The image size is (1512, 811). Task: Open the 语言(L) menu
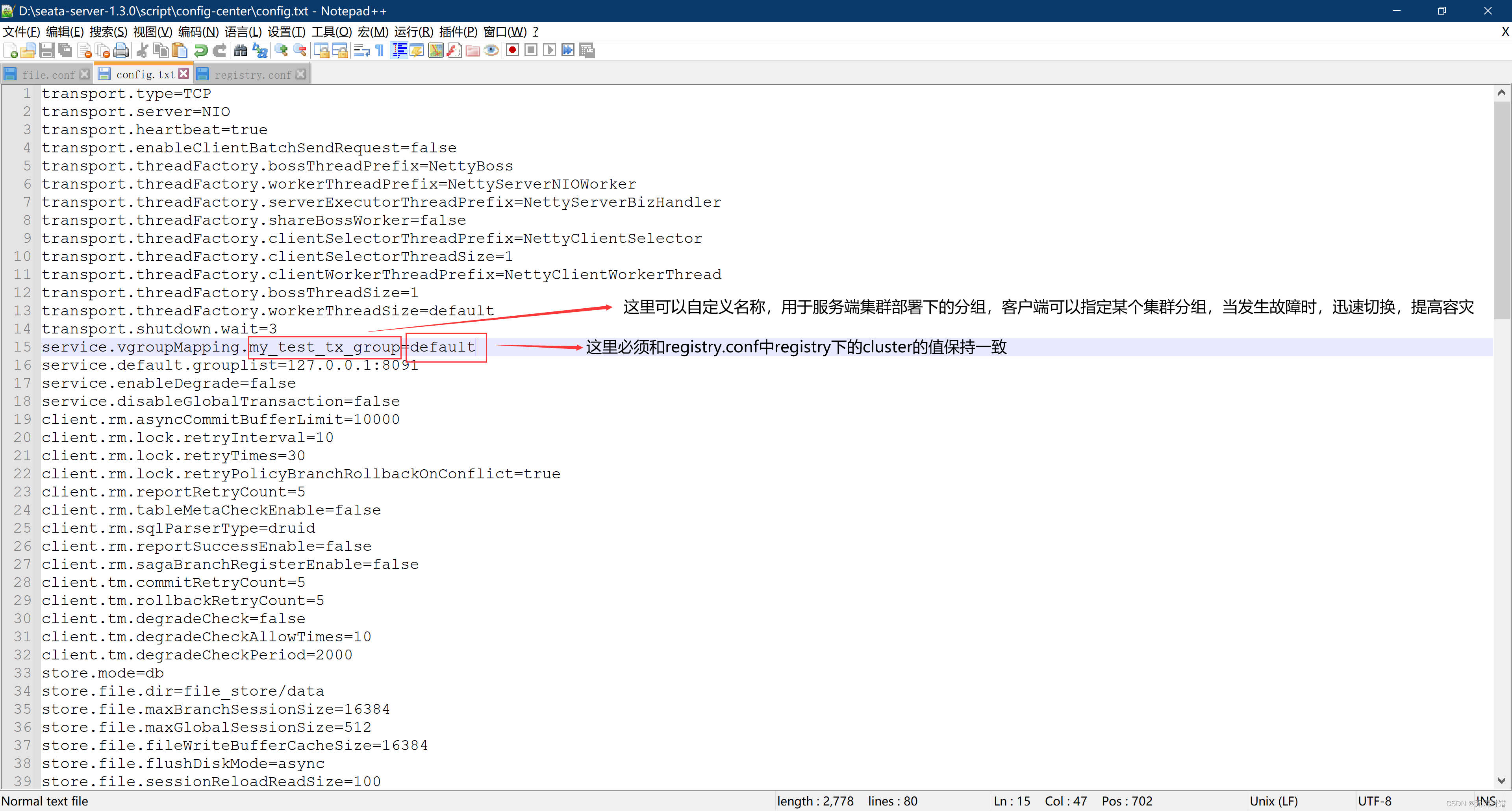click(243, 31)
